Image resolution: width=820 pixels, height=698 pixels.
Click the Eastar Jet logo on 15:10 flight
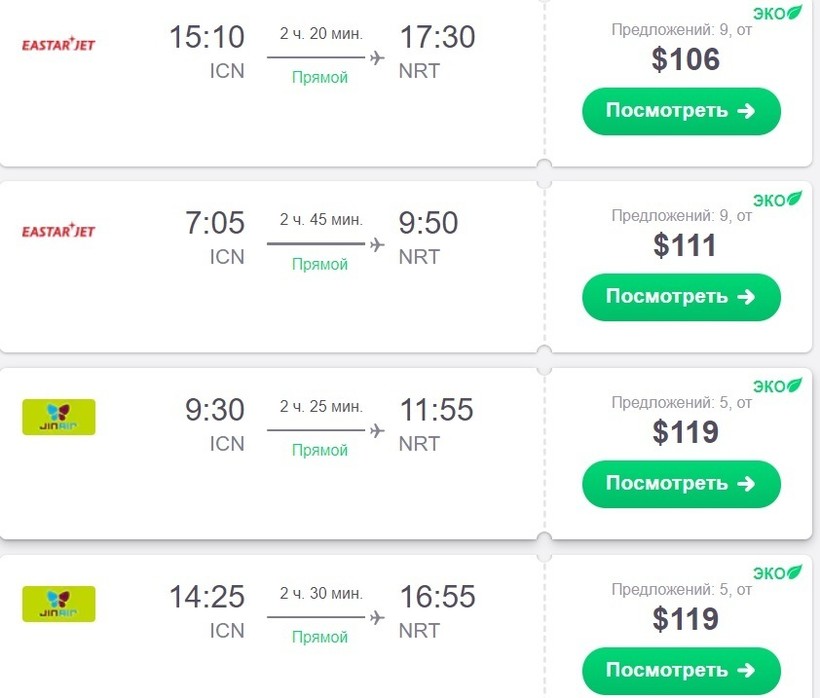tap(58, 45)
